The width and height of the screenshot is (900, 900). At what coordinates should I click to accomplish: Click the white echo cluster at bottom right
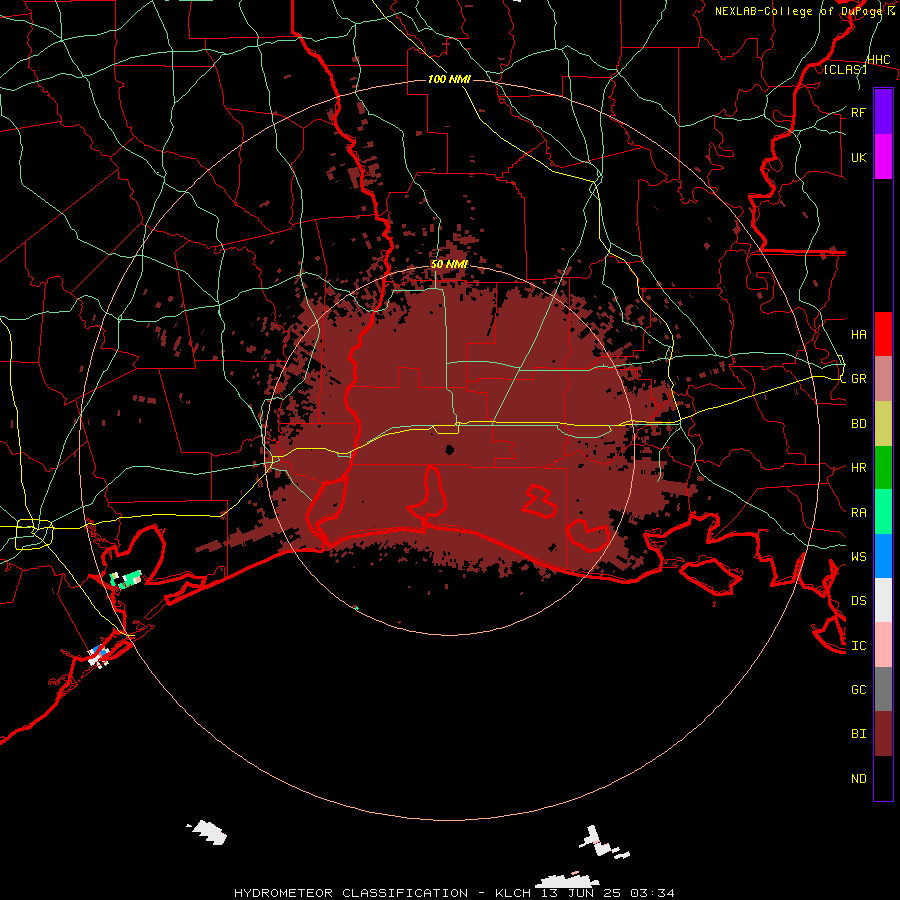603,843
